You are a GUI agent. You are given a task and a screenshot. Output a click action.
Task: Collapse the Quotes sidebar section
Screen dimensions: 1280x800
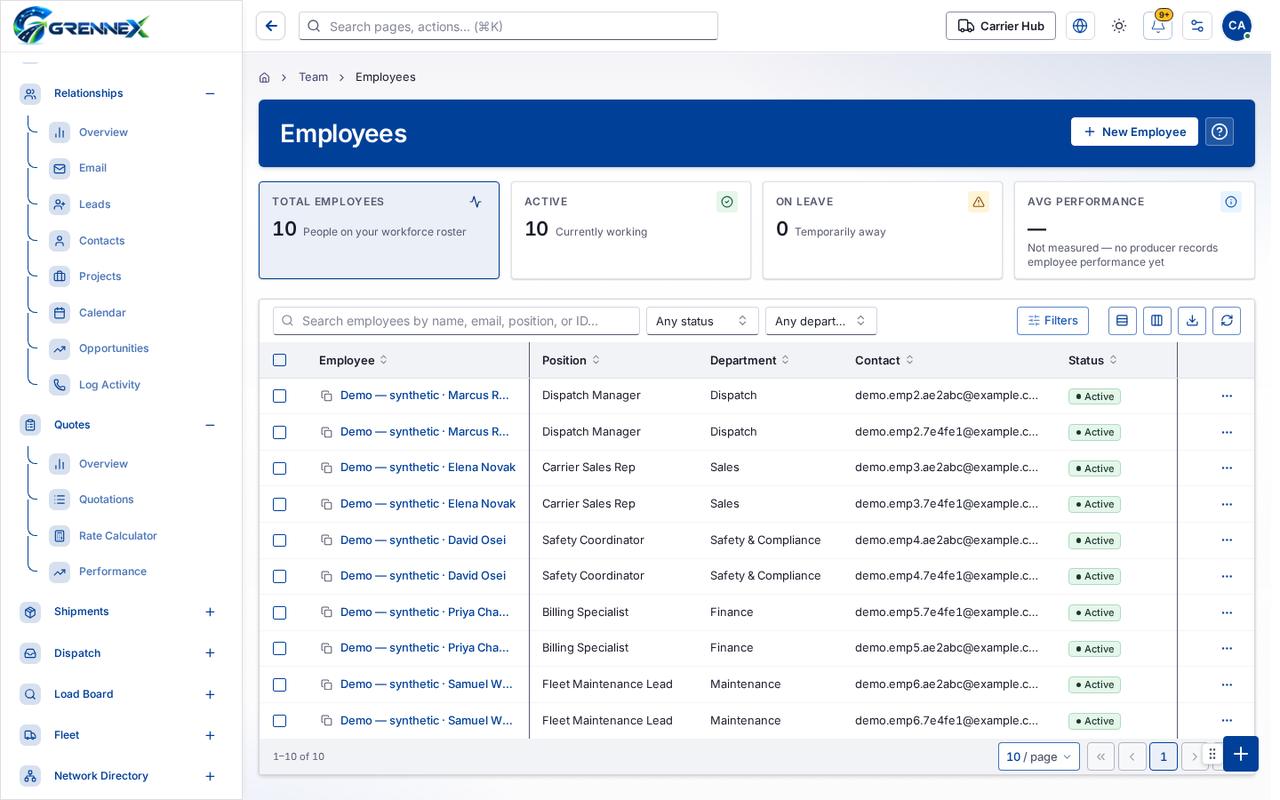210,425
